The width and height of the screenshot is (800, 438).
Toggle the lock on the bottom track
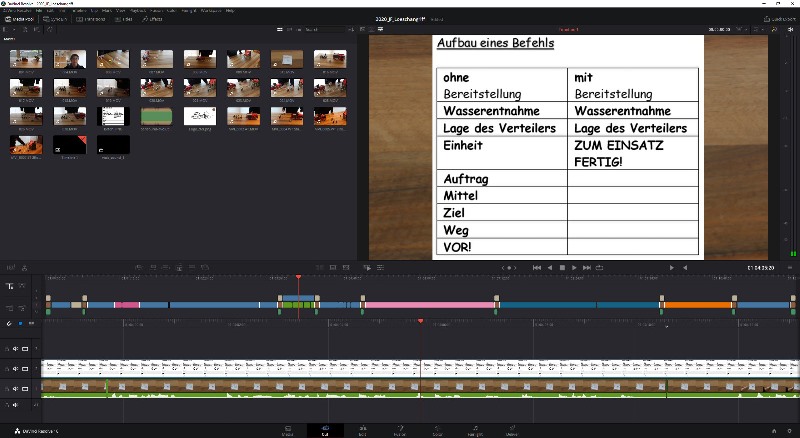7,404
